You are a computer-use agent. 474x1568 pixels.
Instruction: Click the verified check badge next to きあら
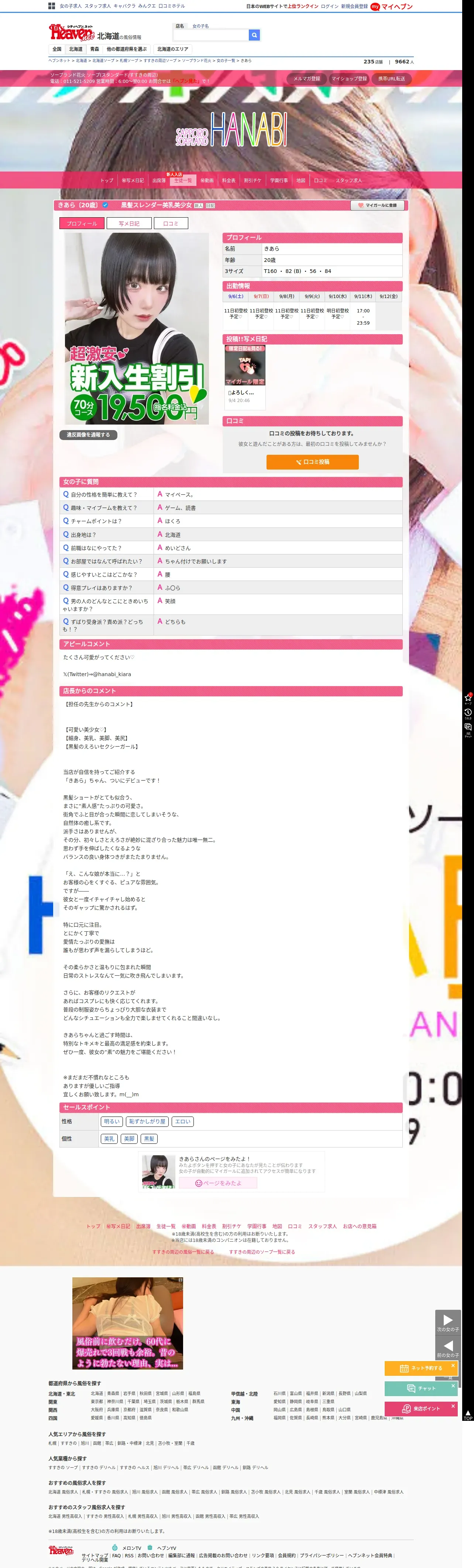tap(105, 205)
